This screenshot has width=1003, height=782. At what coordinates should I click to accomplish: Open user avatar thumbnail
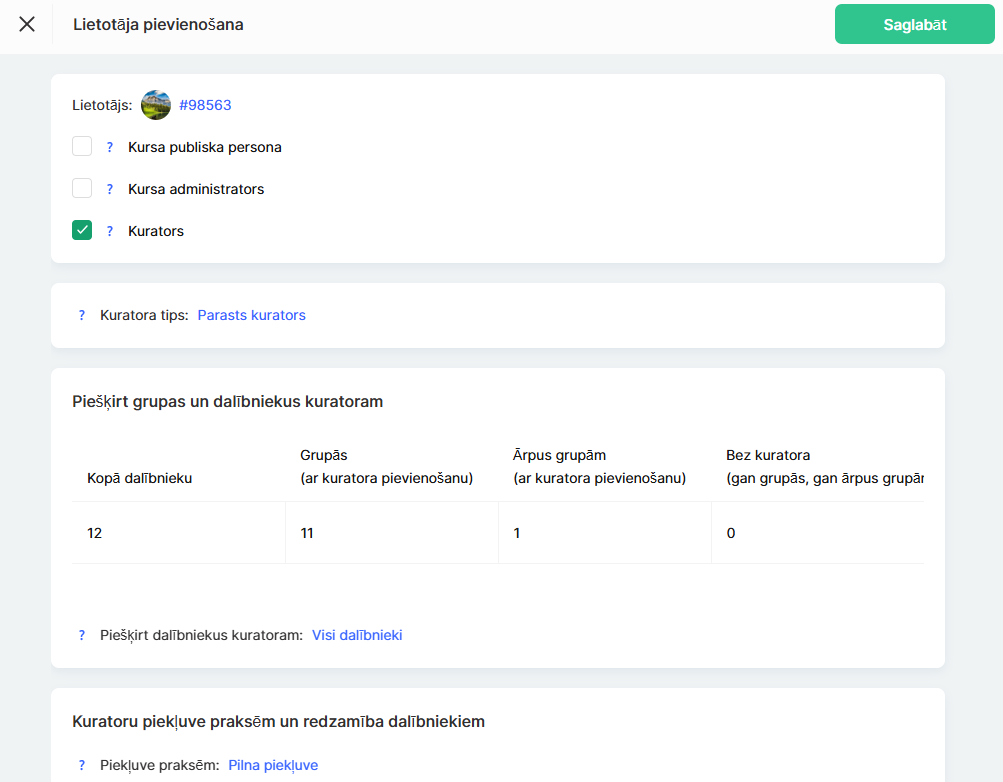coord(156,105)
